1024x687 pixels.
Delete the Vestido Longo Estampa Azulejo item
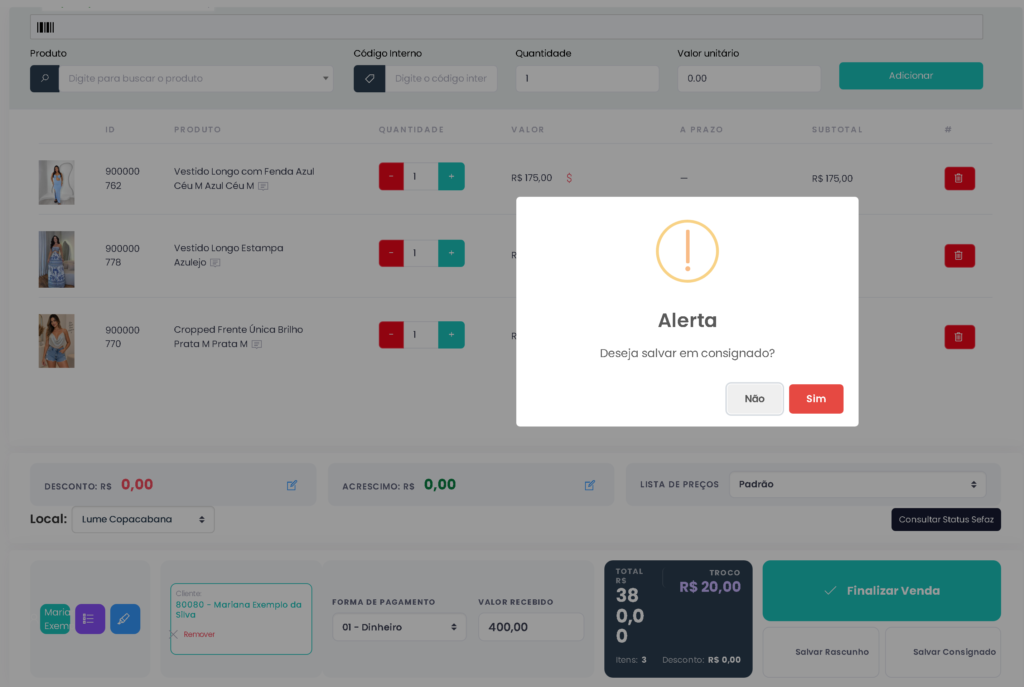click(x=959, y=255)
